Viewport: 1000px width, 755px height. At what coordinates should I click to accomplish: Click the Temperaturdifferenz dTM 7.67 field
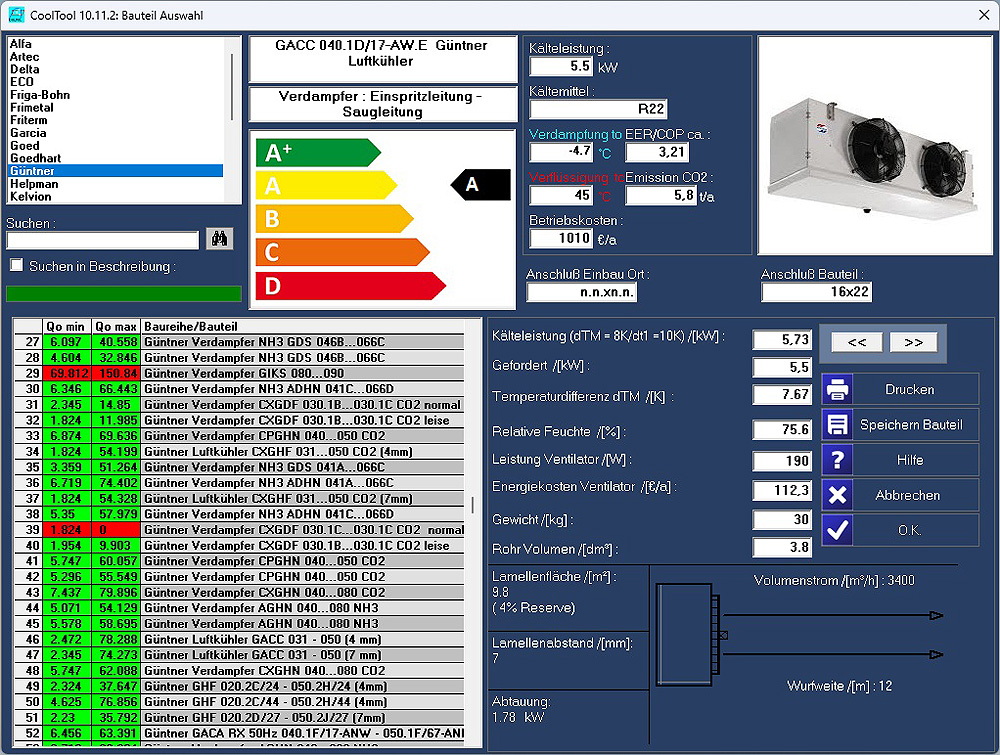pyautogui.click(x=782, y=395)
